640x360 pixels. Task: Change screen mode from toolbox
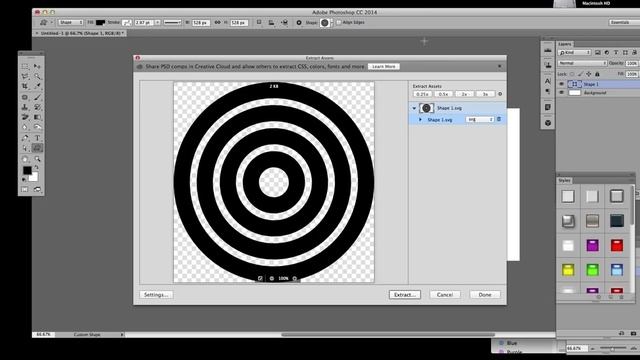point(37,189)
